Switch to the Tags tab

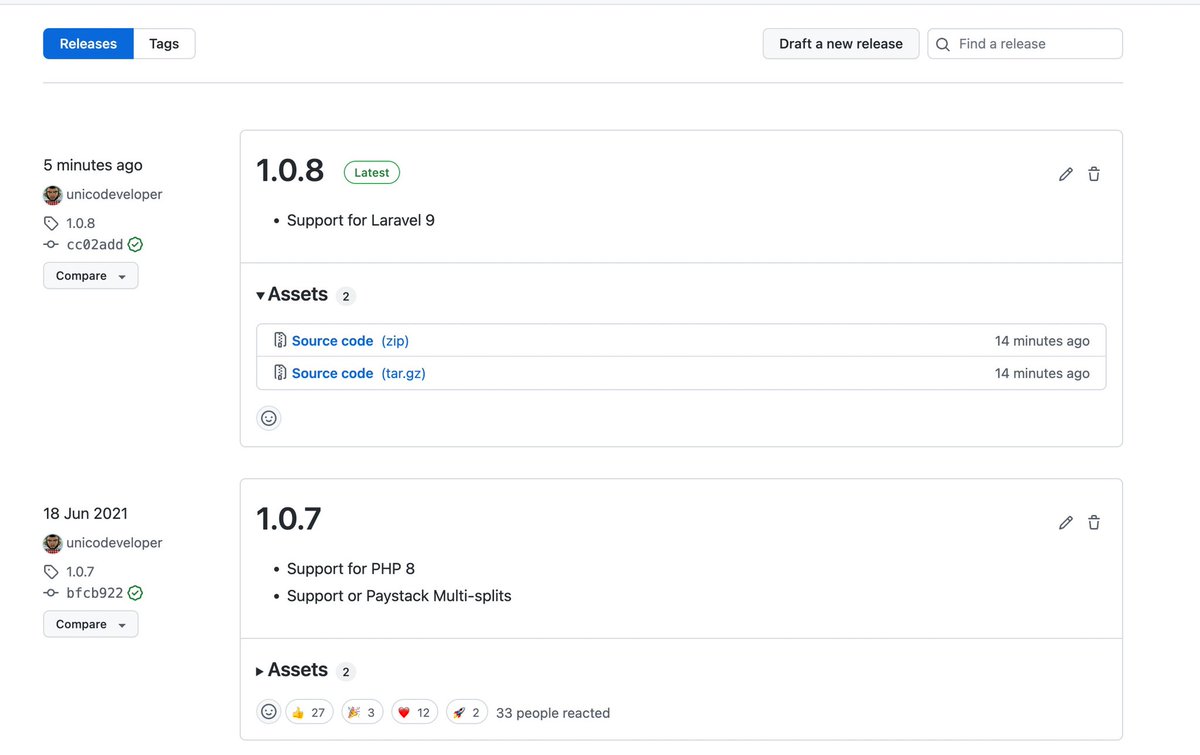tap(164, 44)
